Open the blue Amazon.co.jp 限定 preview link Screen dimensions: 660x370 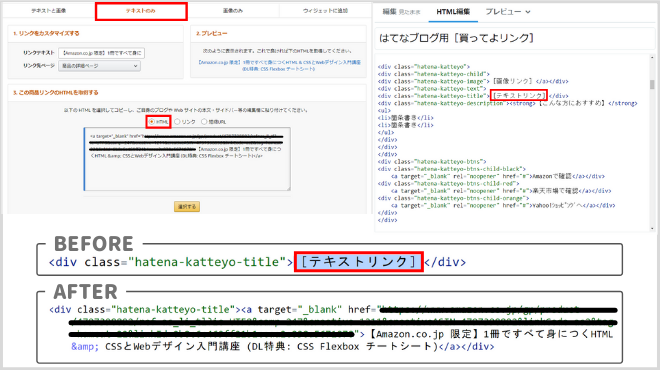coord(279,65)
